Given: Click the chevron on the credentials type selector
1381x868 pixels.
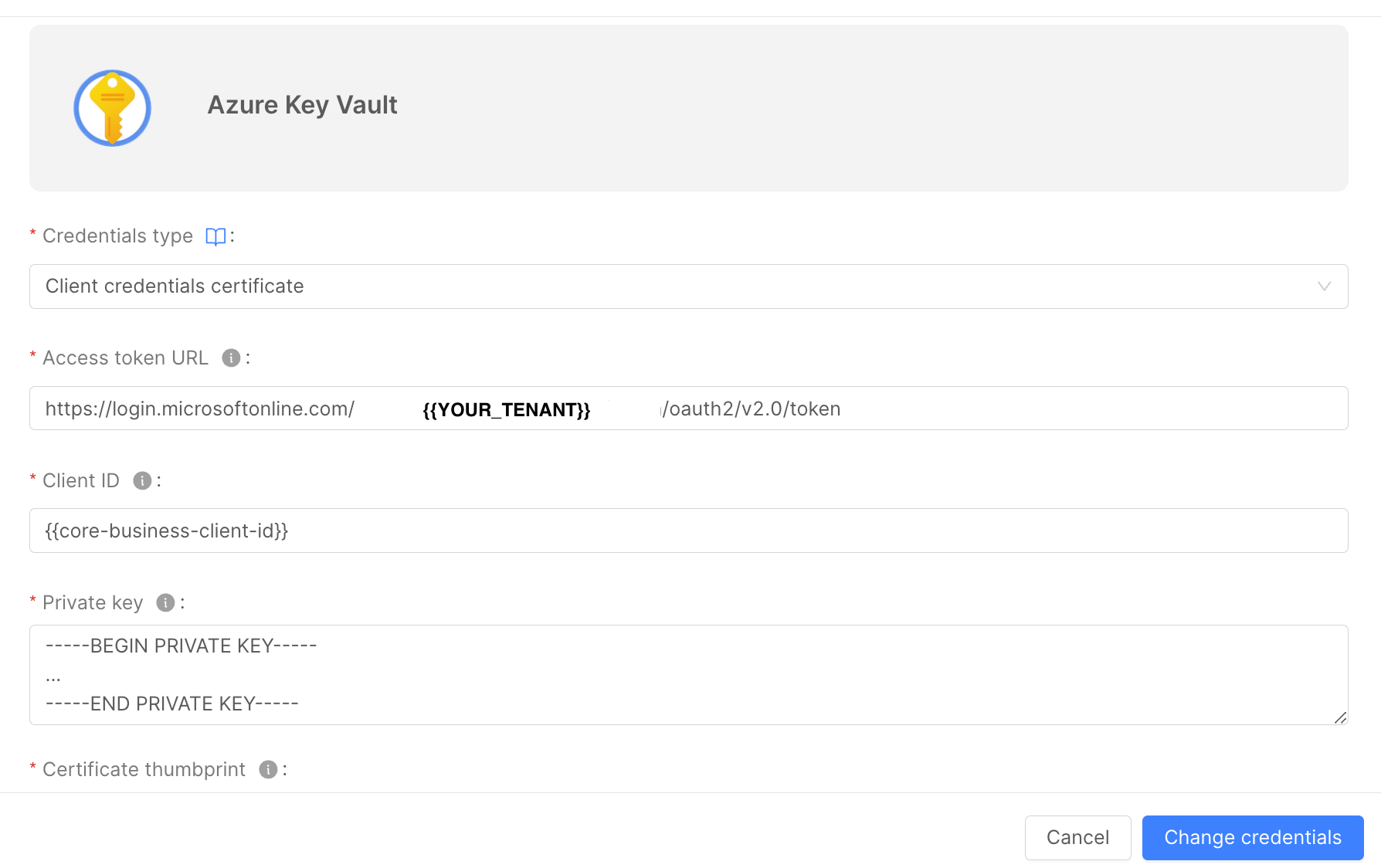Looking at the screenshot, I should point(1325,287).
